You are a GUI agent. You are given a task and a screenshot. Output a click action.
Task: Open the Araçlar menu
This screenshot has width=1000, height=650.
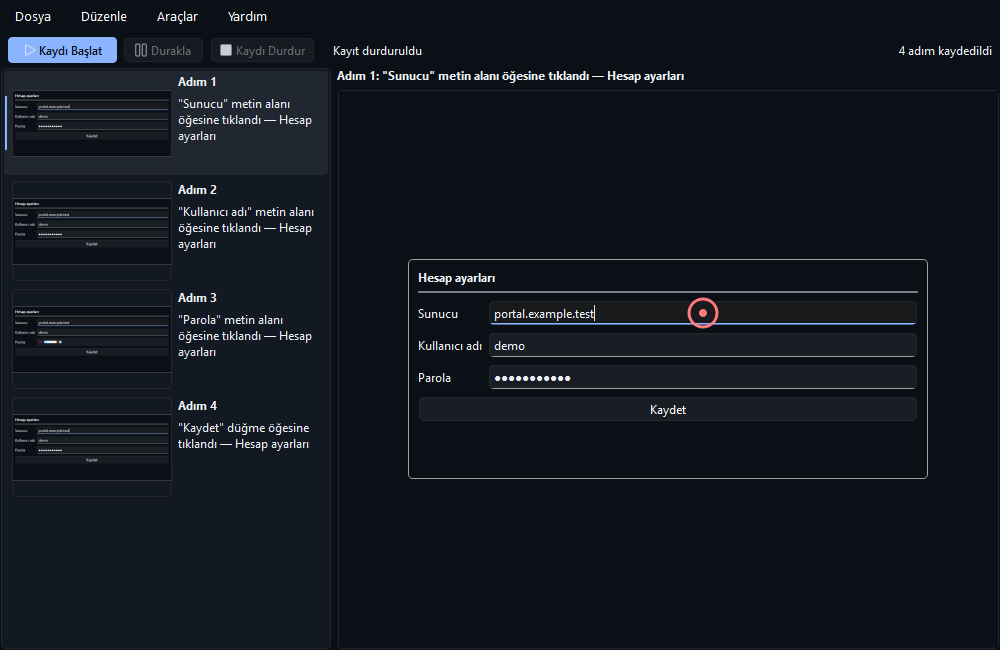(x=177, y=17)
